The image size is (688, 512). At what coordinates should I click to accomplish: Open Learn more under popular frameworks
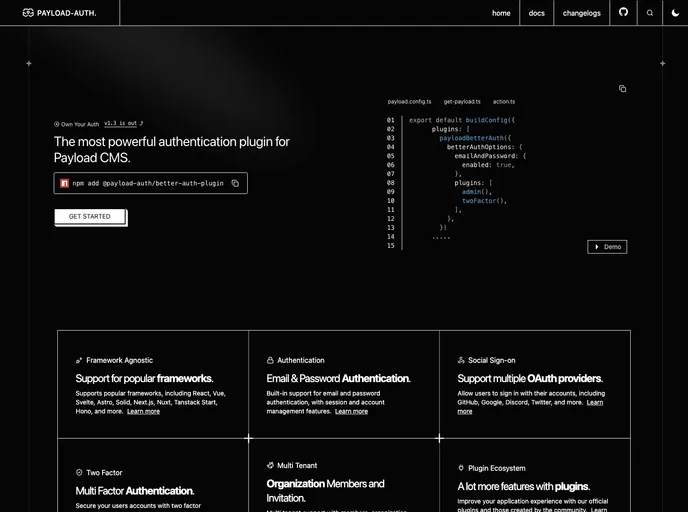[x=143, y=412]
